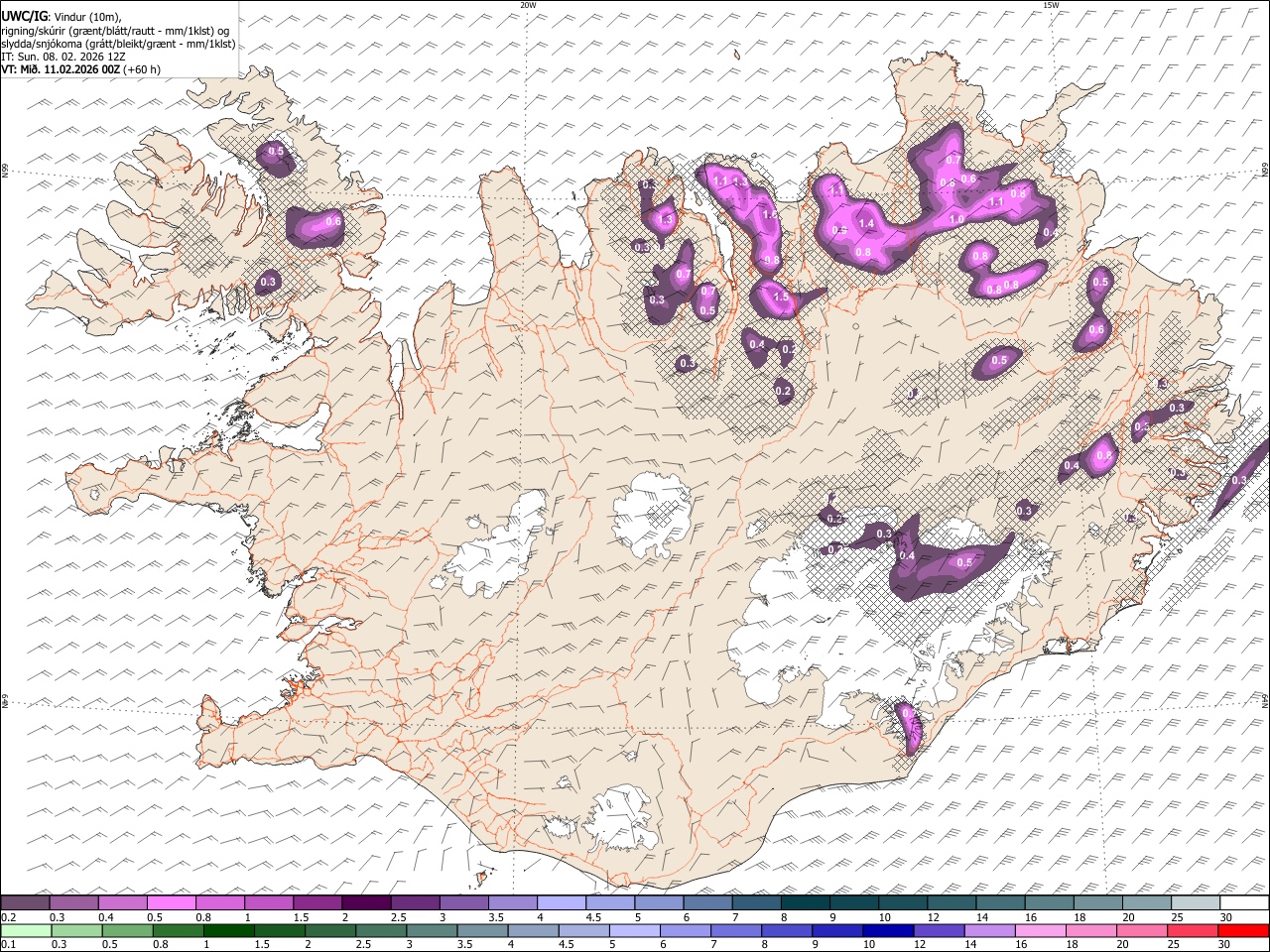The width and height of the screenshot is (1270, 952).
Task: Select lower legend swatch between 1 and 1.5
Action: tap(228, 930)
